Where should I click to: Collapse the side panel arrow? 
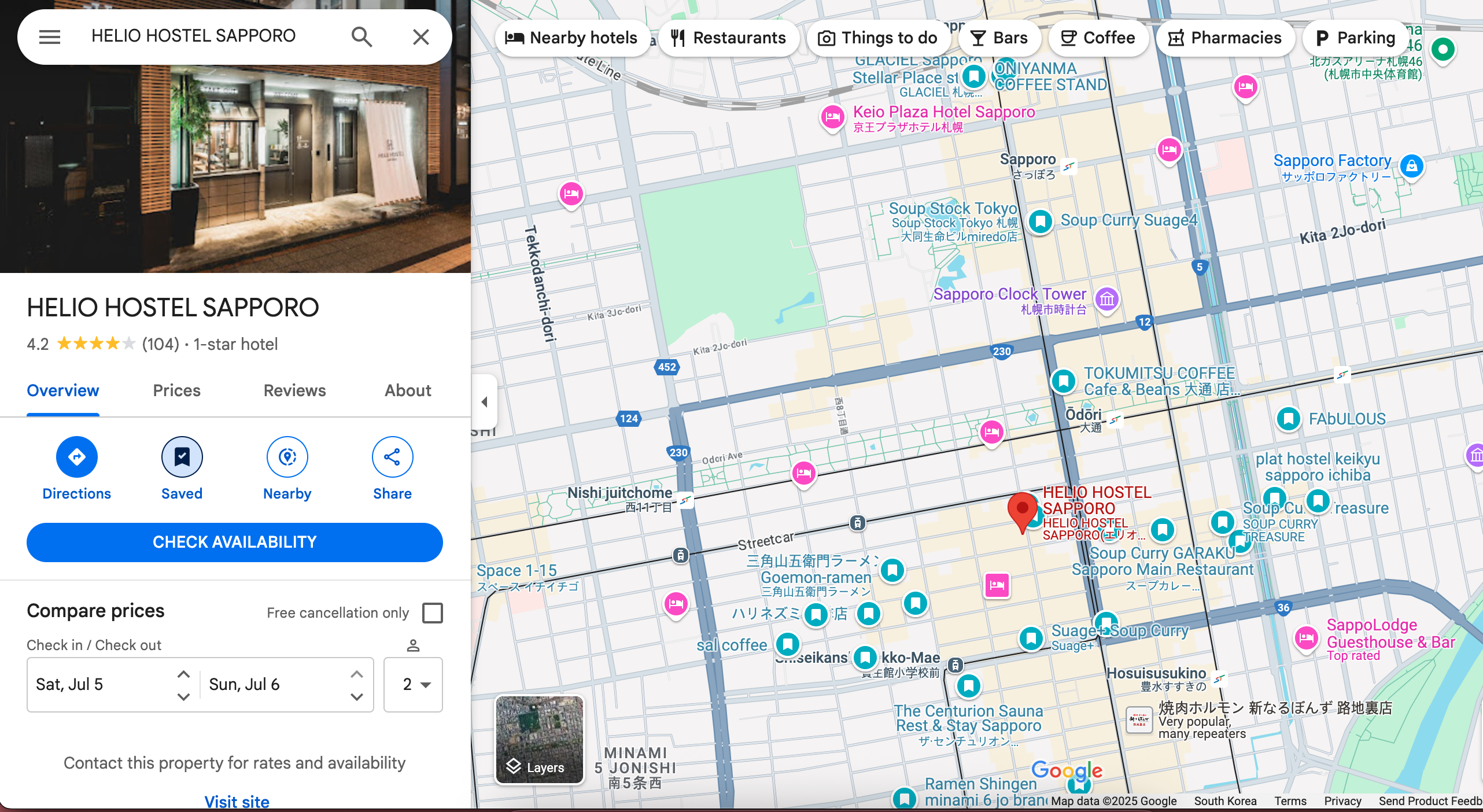click(x=485, y=401)
